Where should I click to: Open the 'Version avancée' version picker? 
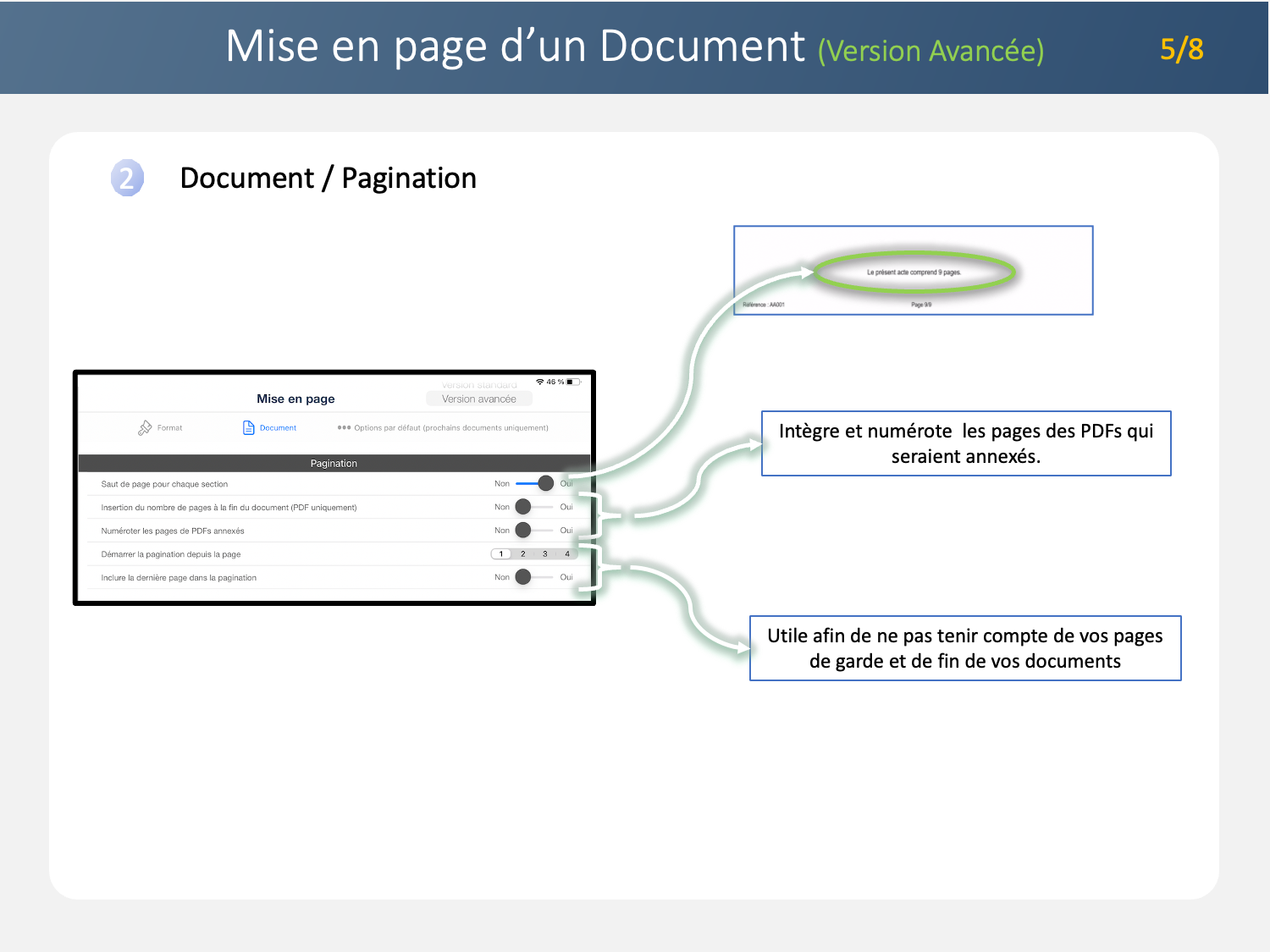click(x=478, y=399)
